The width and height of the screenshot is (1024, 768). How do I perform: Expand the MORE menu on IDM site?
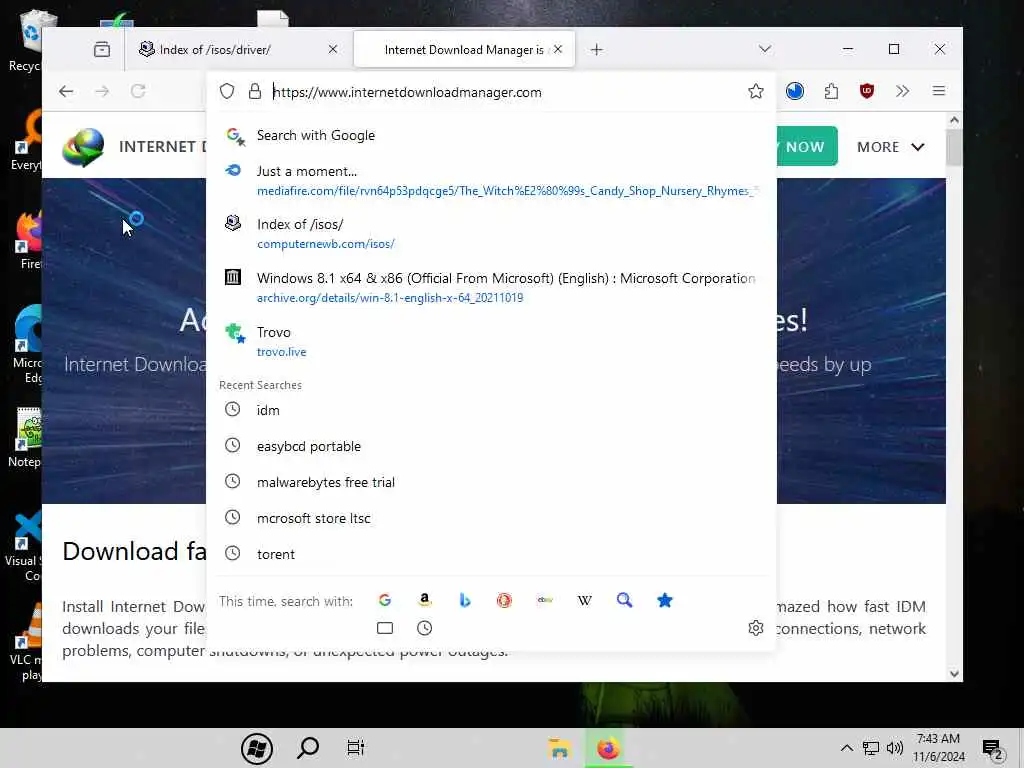pos(891,147)
